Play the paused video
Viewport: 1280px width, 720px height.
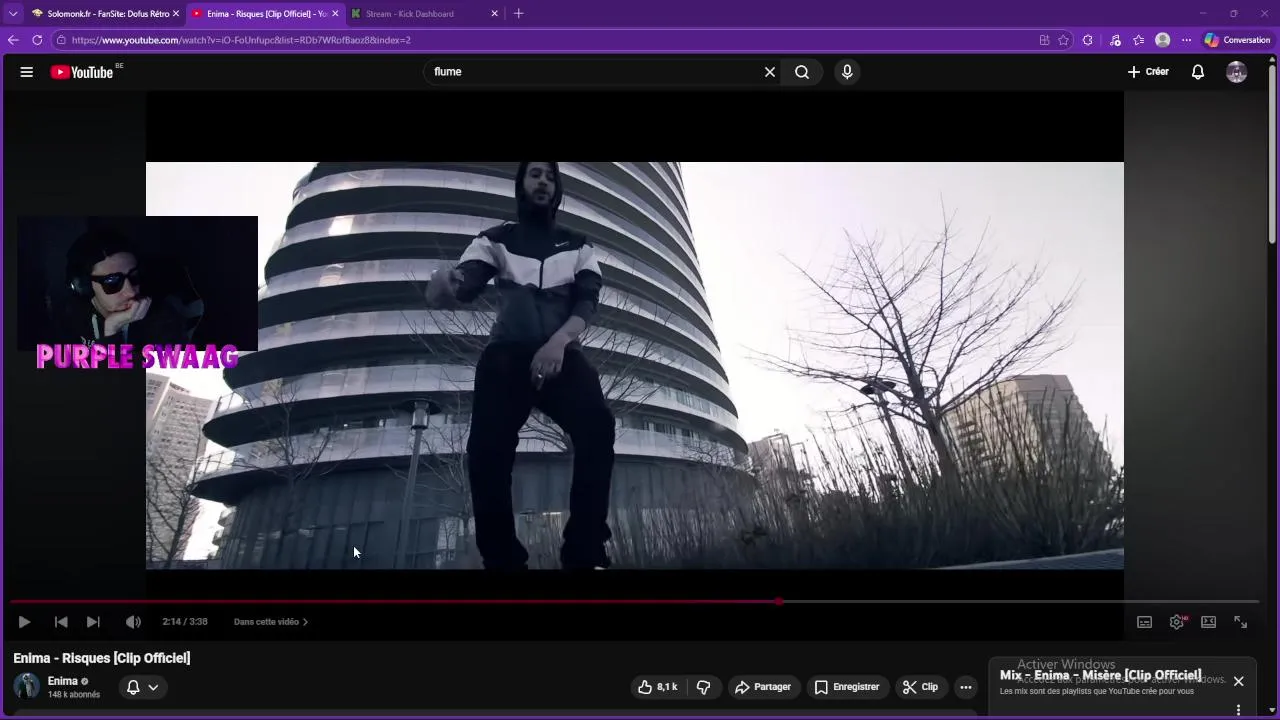(24, 622)
